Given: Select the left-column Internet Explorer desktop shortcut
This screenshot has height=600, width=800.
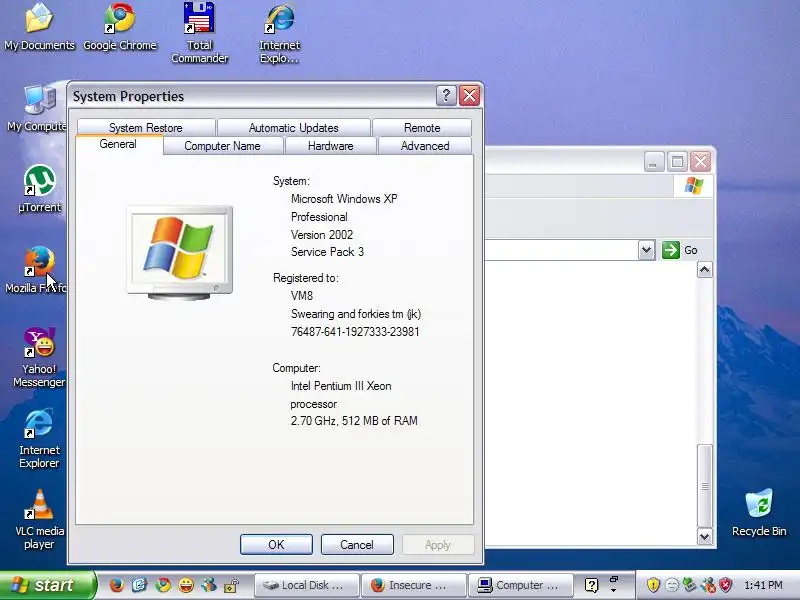Looking at the screenshot, I should (39, 438).
